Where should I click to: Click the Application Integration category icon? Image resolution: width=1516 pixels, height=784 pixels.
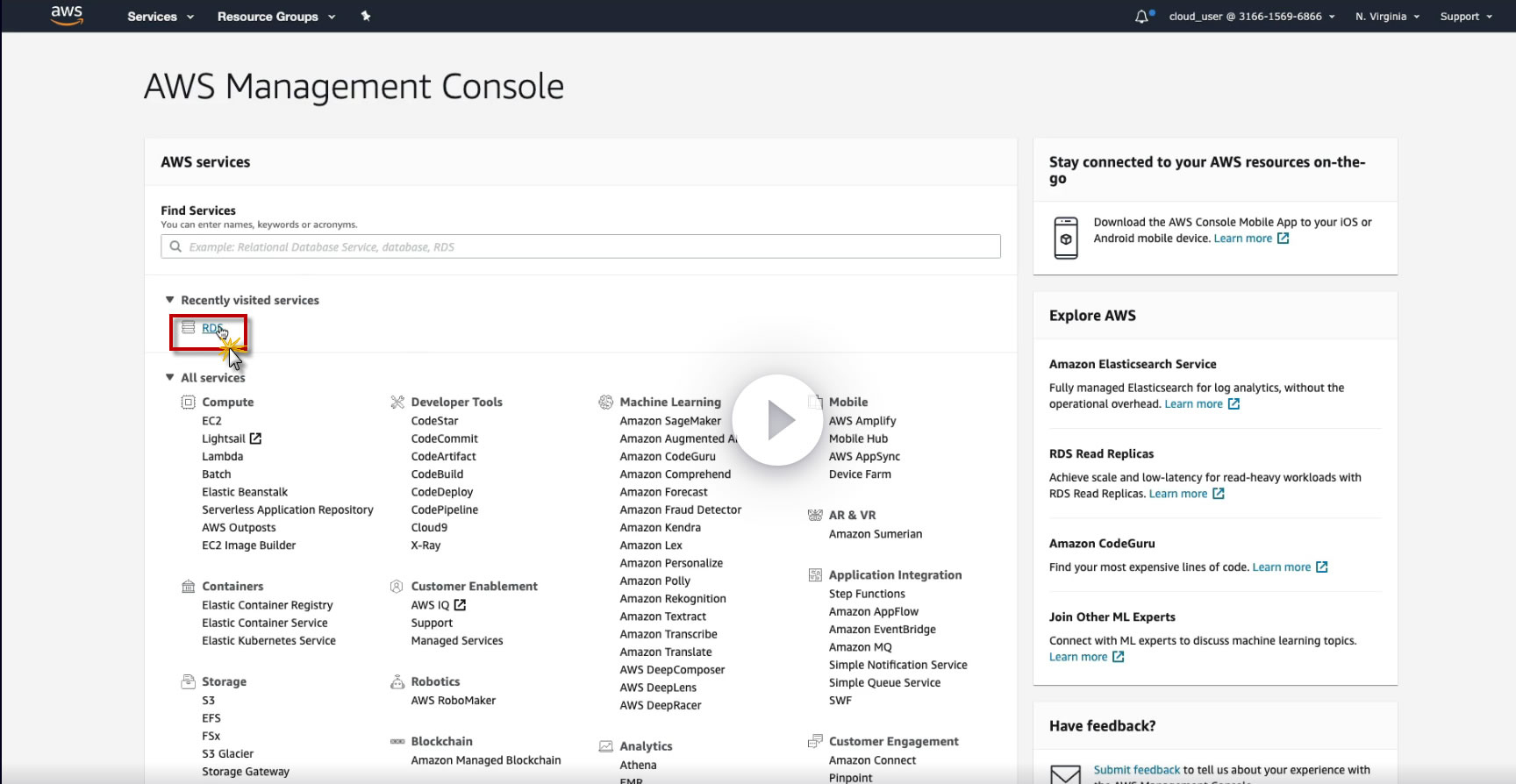[815, 575]
